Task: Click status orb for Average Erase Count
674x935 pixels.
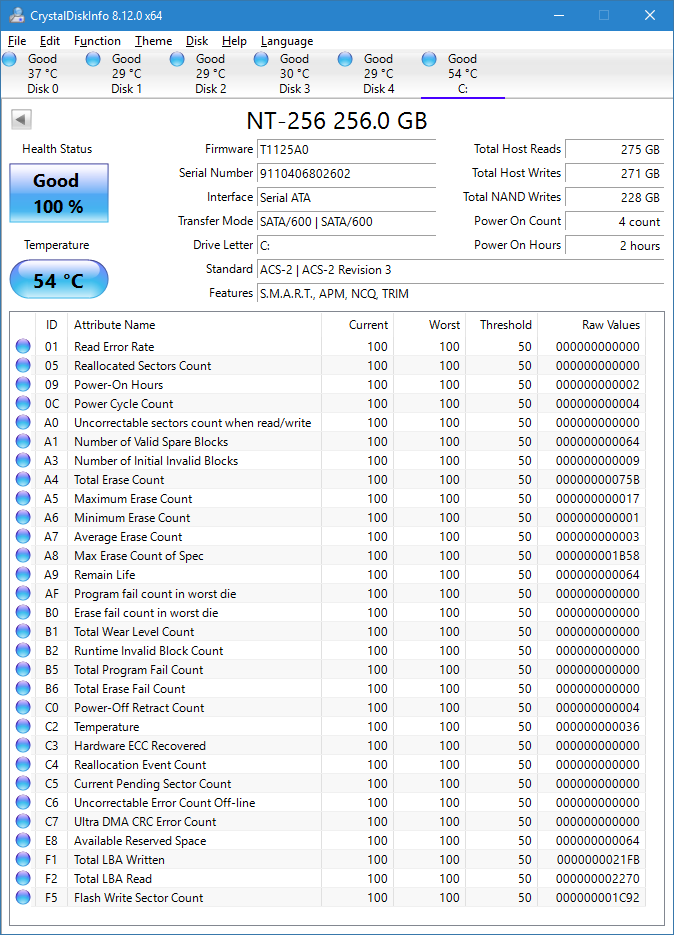Action: [x=23, y=537]
